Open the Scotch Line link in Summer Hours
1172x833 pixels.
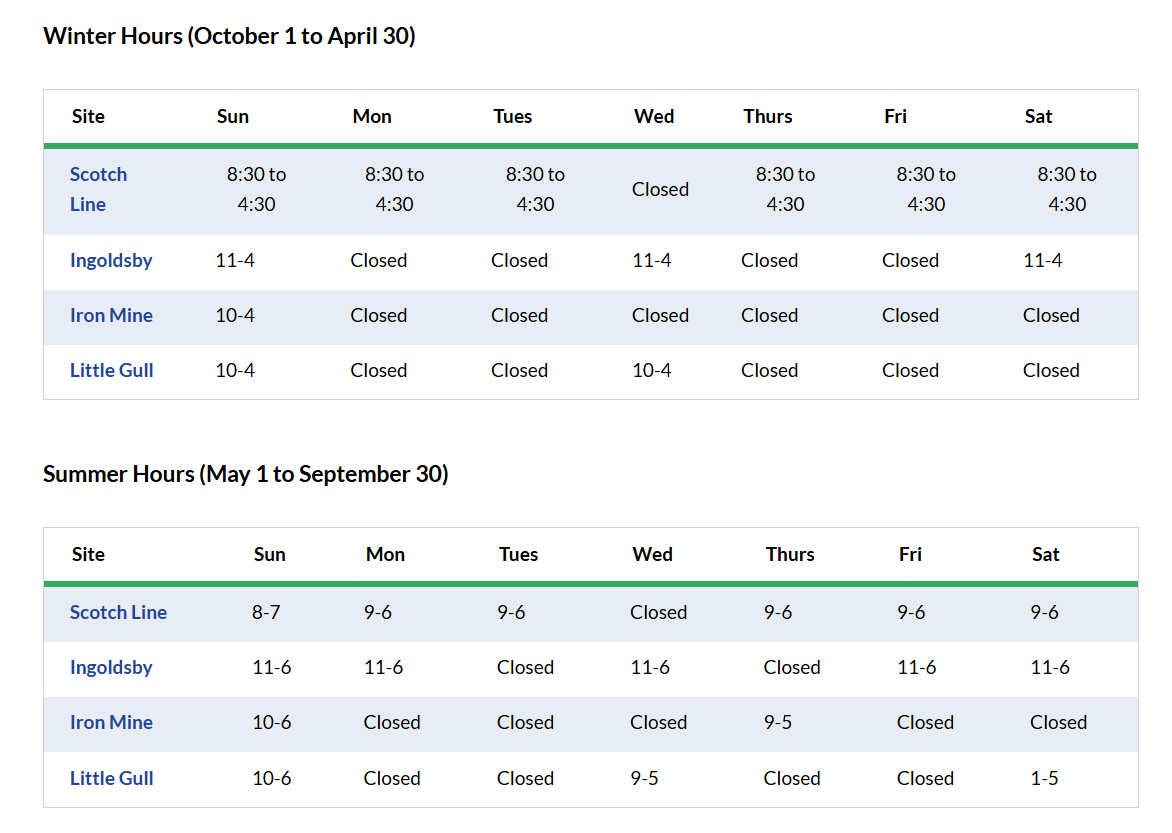click(118, 613)
